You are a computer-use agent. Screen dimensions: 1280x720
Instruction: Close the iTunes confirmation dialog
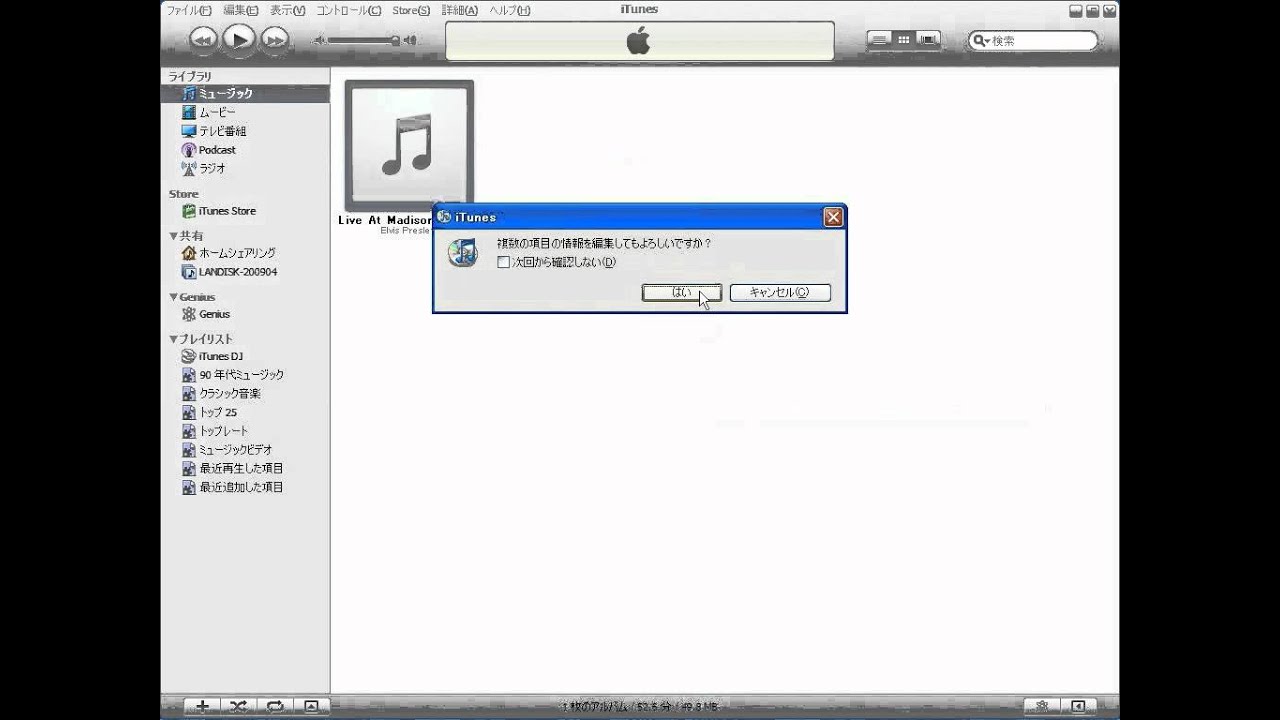[833, 217]
